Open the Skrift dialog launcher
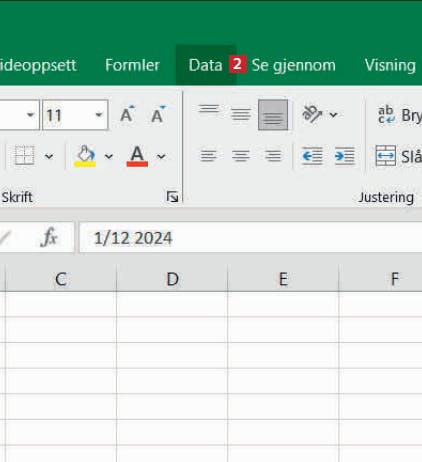This screenshot has width=422, height=462. 172,197
